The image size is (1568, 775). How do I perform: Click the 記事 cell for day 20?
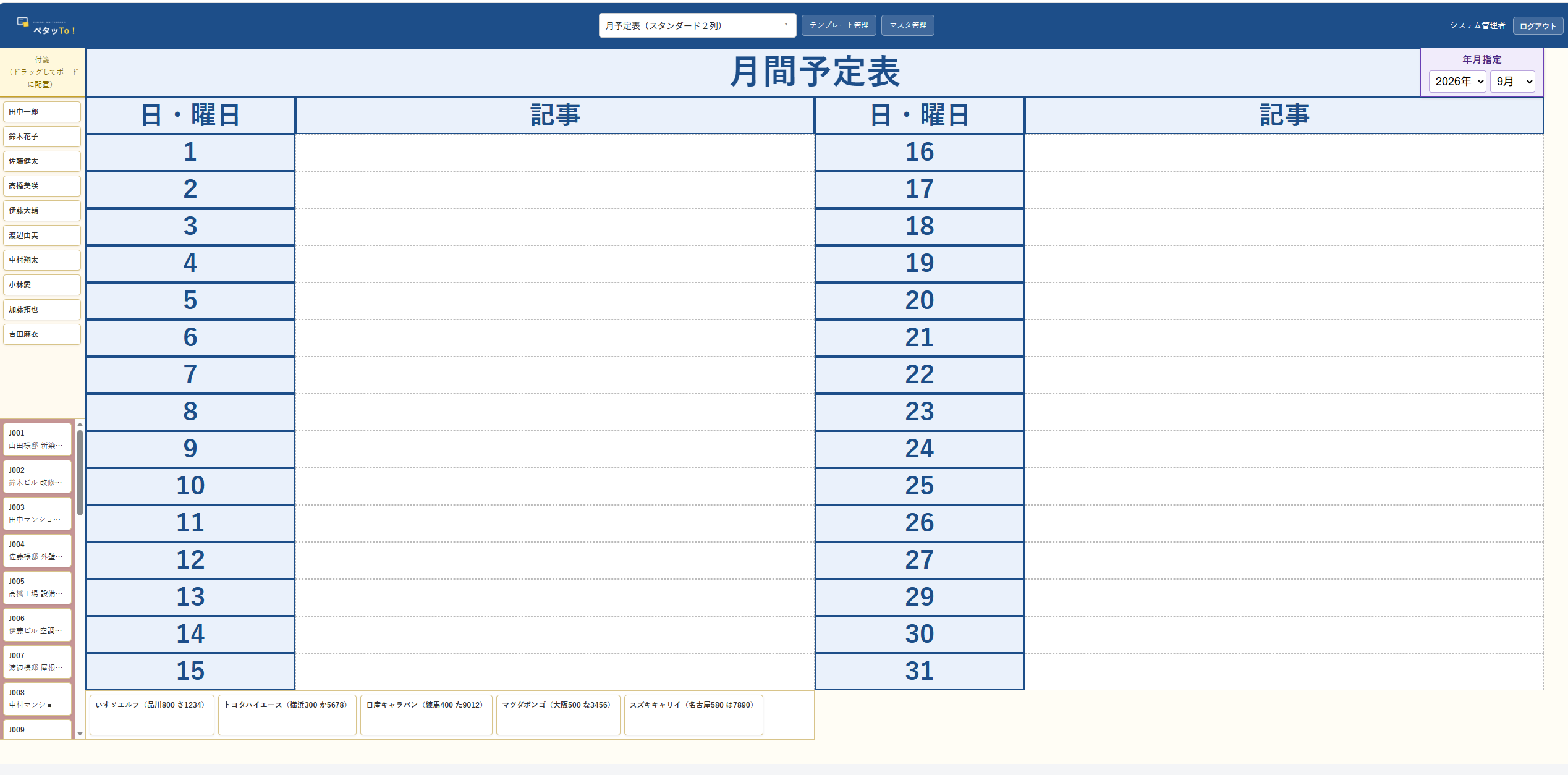click(x=1284, y=301)
